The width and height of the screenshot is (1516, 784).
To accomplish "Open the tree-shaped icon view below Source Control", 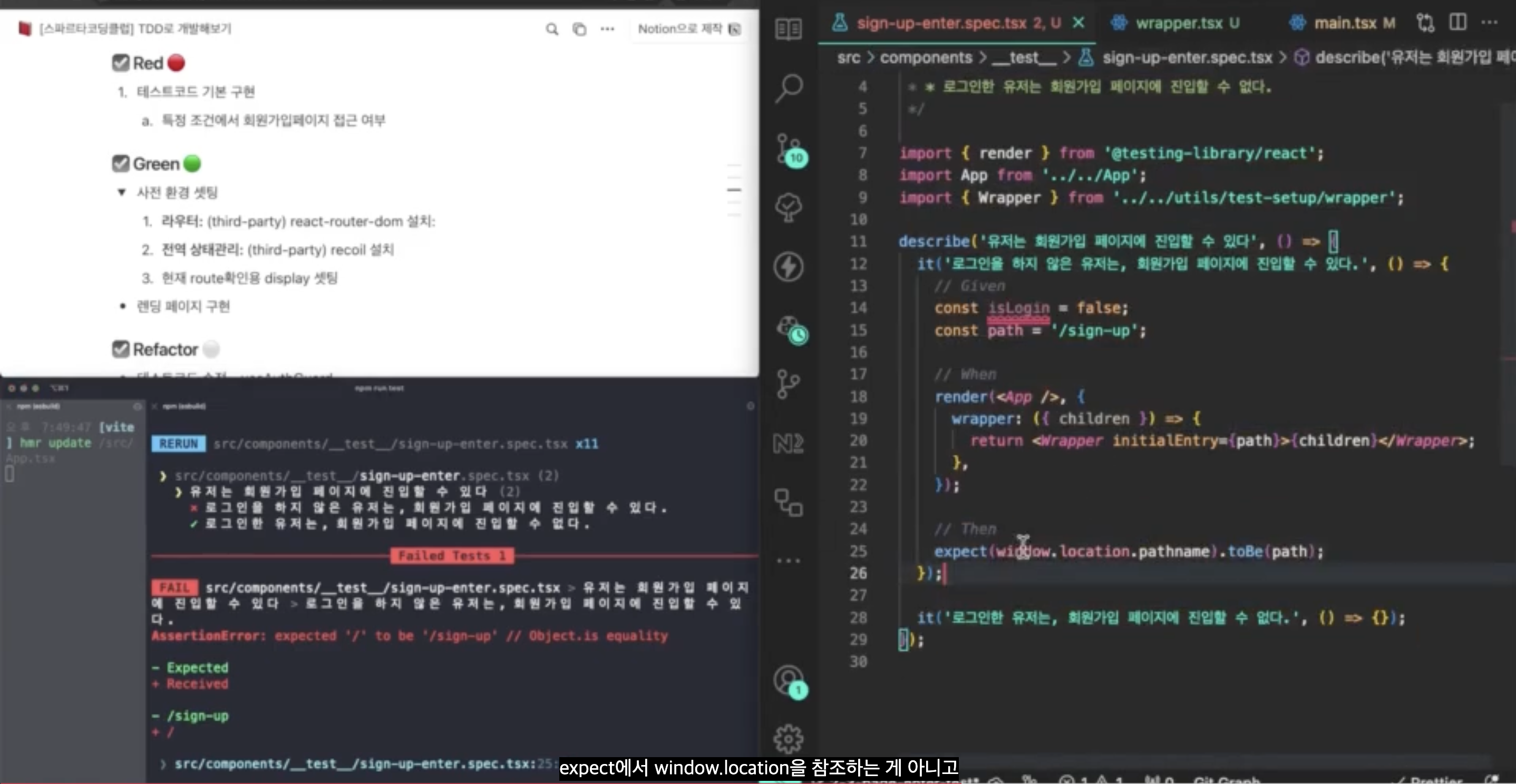I will 789,208.
